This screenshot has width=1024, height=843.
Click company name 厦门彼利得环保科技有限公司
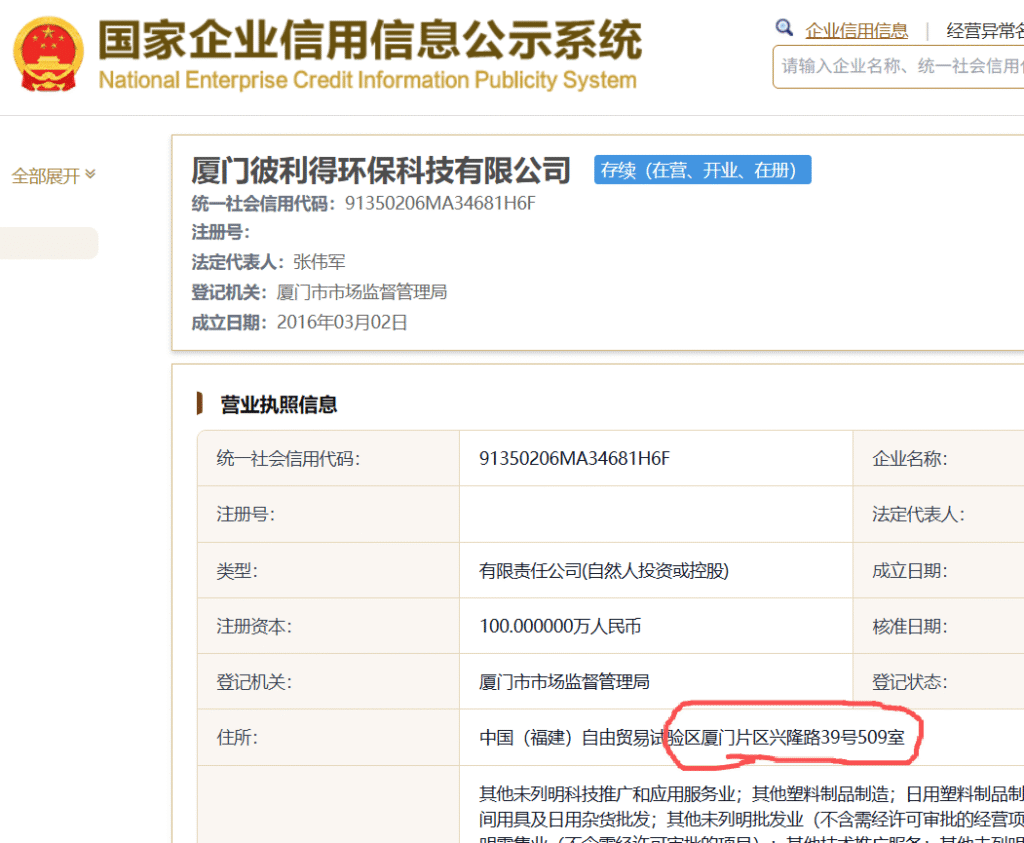[x=381, y=171]
